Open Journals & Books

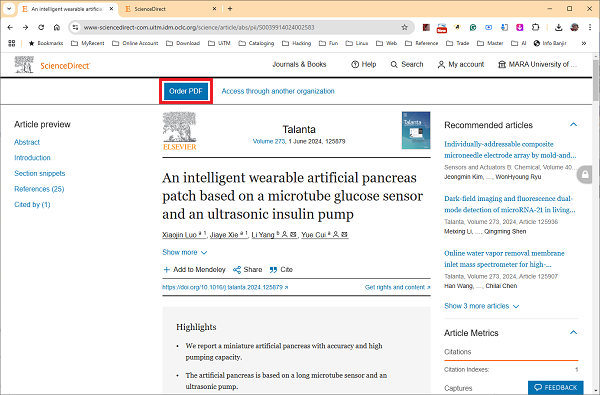click(299, 64)
